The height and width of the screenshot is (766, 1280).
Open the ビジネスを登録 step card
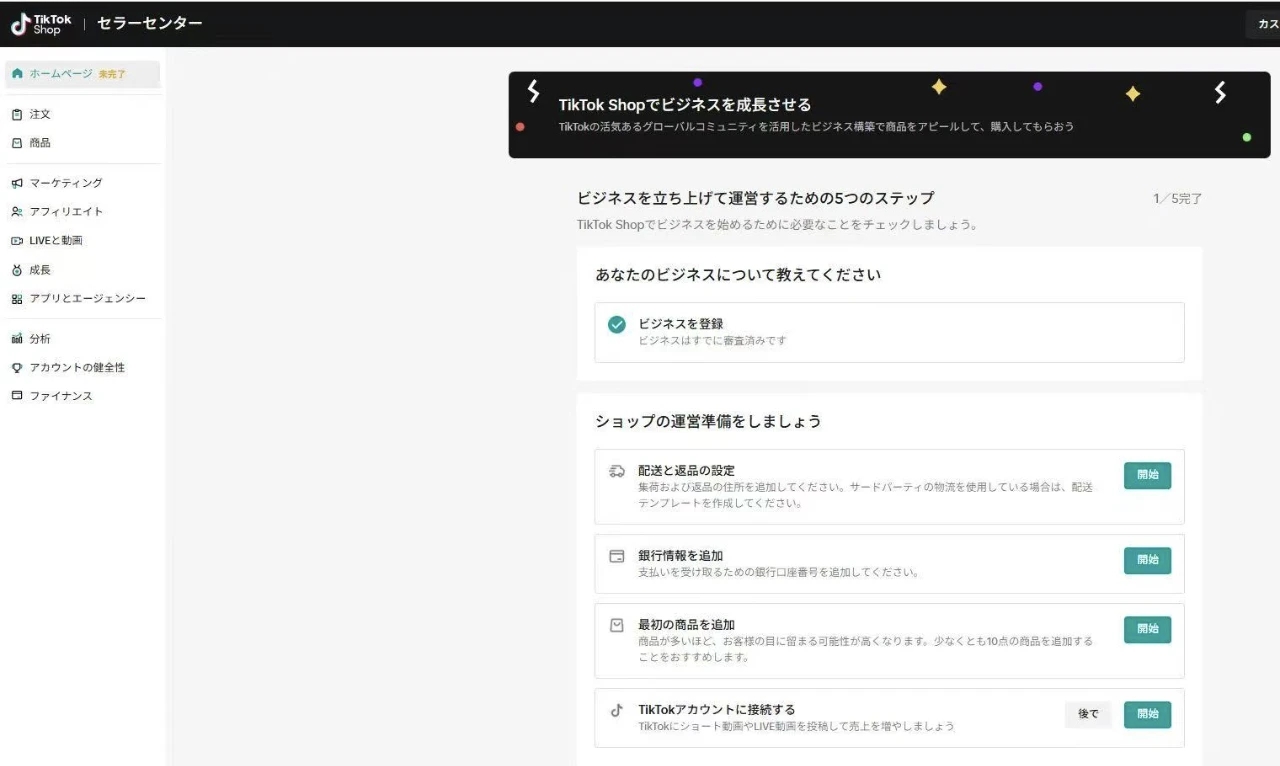click(889, 332)
